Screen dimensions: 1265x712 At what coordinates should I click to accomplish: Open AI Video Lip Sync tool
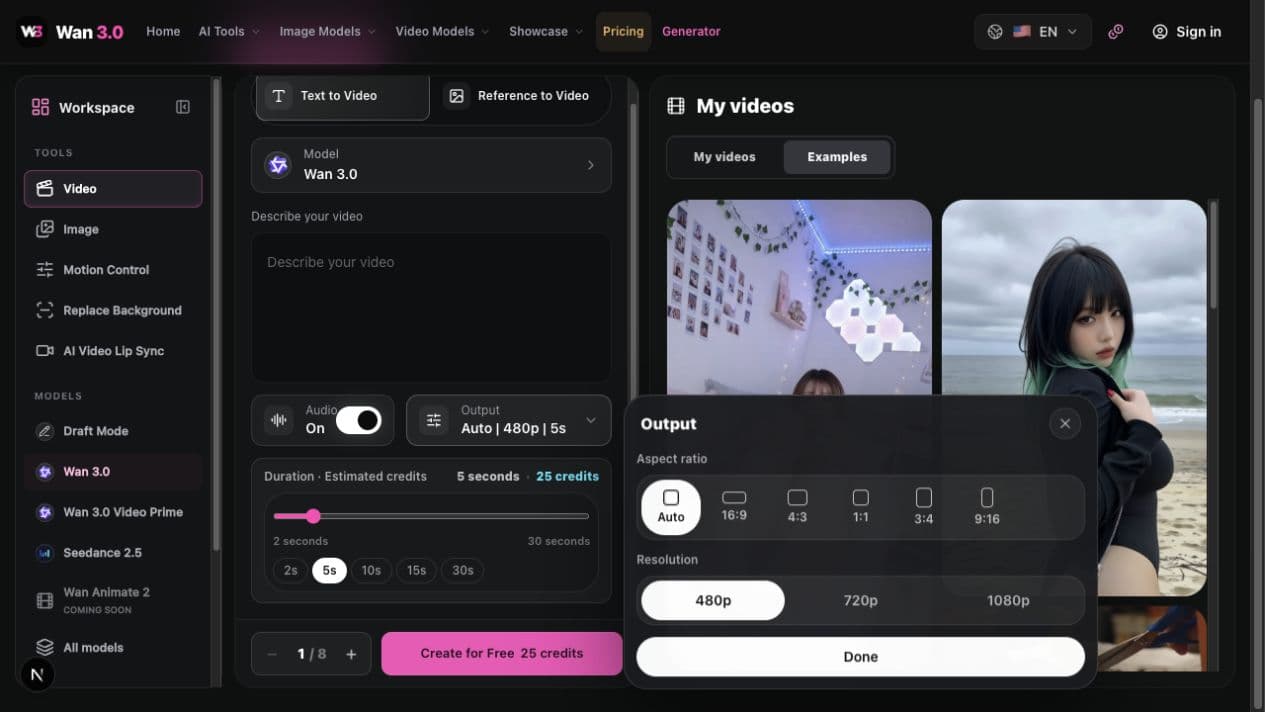tap(113, 351)
